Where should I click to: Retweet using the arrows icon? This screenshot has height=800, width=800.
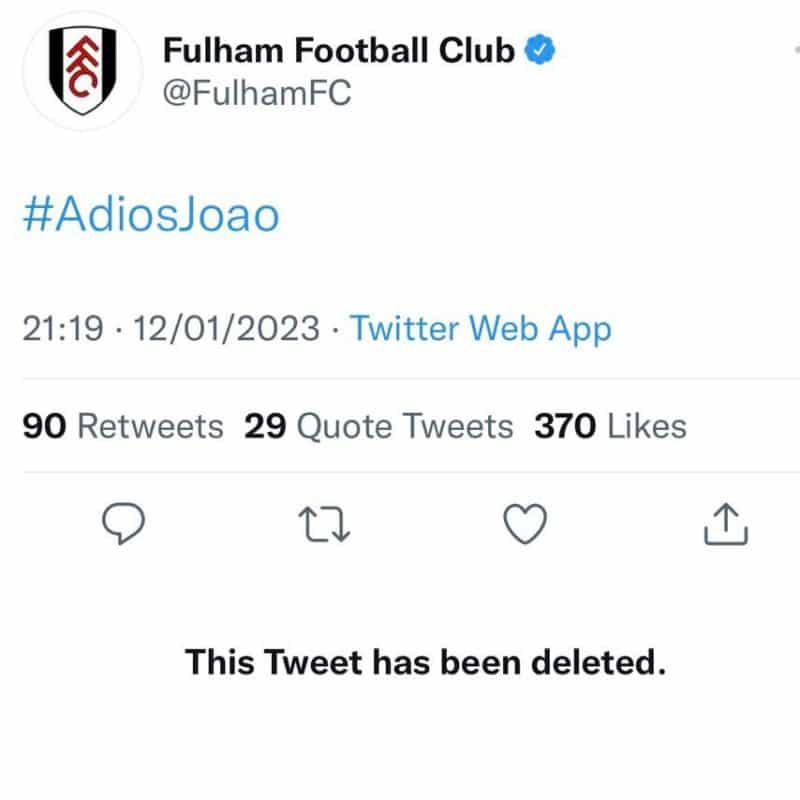[x=324, y=524]
